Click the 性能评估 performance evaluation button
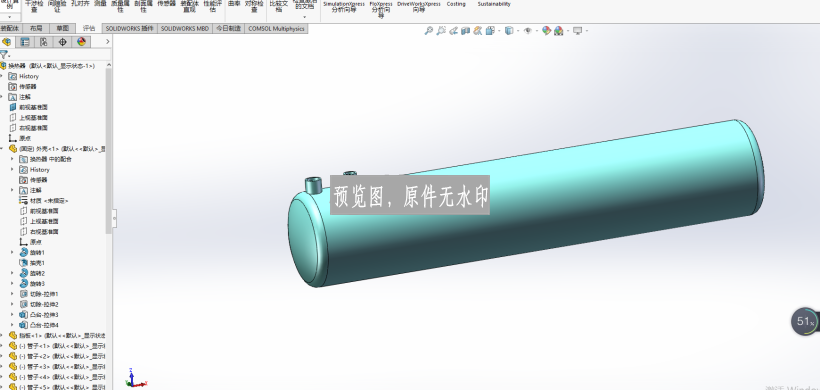 click(213, 6)
